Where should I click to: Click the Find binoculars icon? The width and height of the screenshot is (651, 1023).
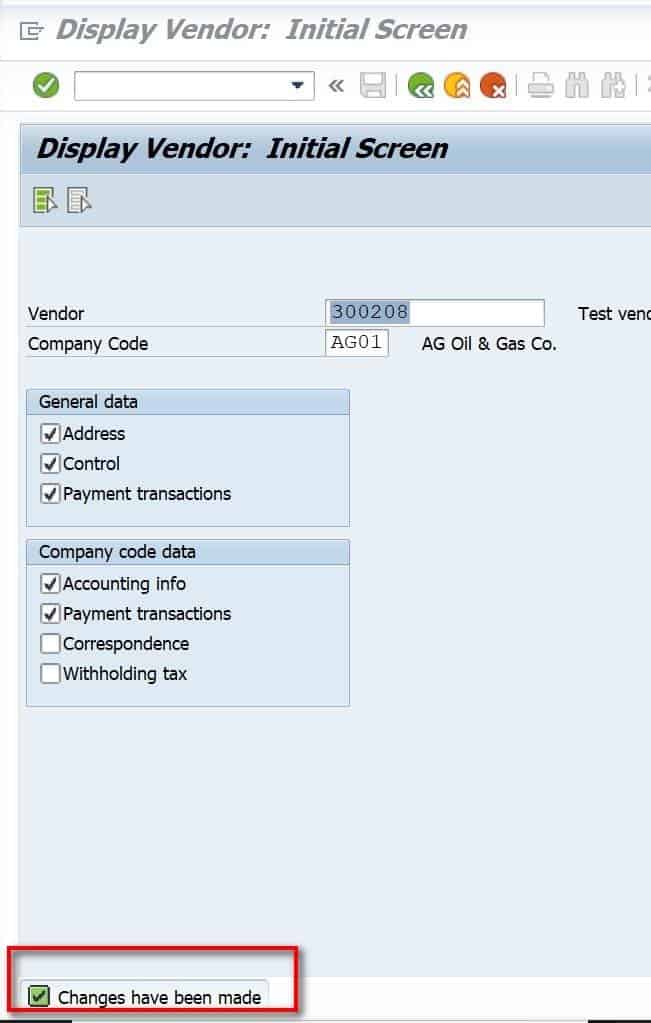point(577,86)
